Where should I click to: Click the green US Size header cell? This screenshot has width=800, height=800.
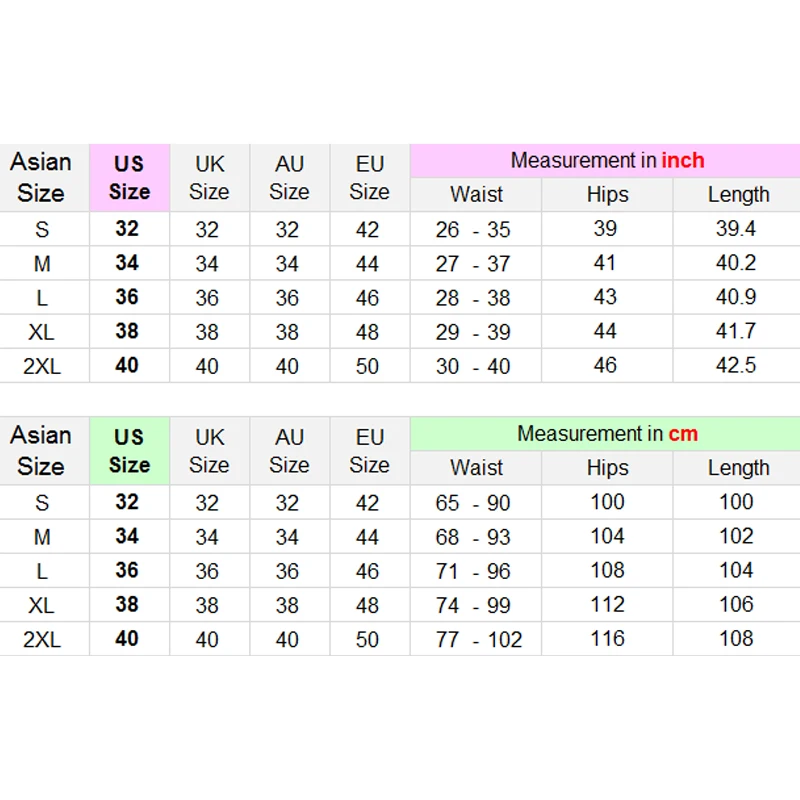[129, 451]
